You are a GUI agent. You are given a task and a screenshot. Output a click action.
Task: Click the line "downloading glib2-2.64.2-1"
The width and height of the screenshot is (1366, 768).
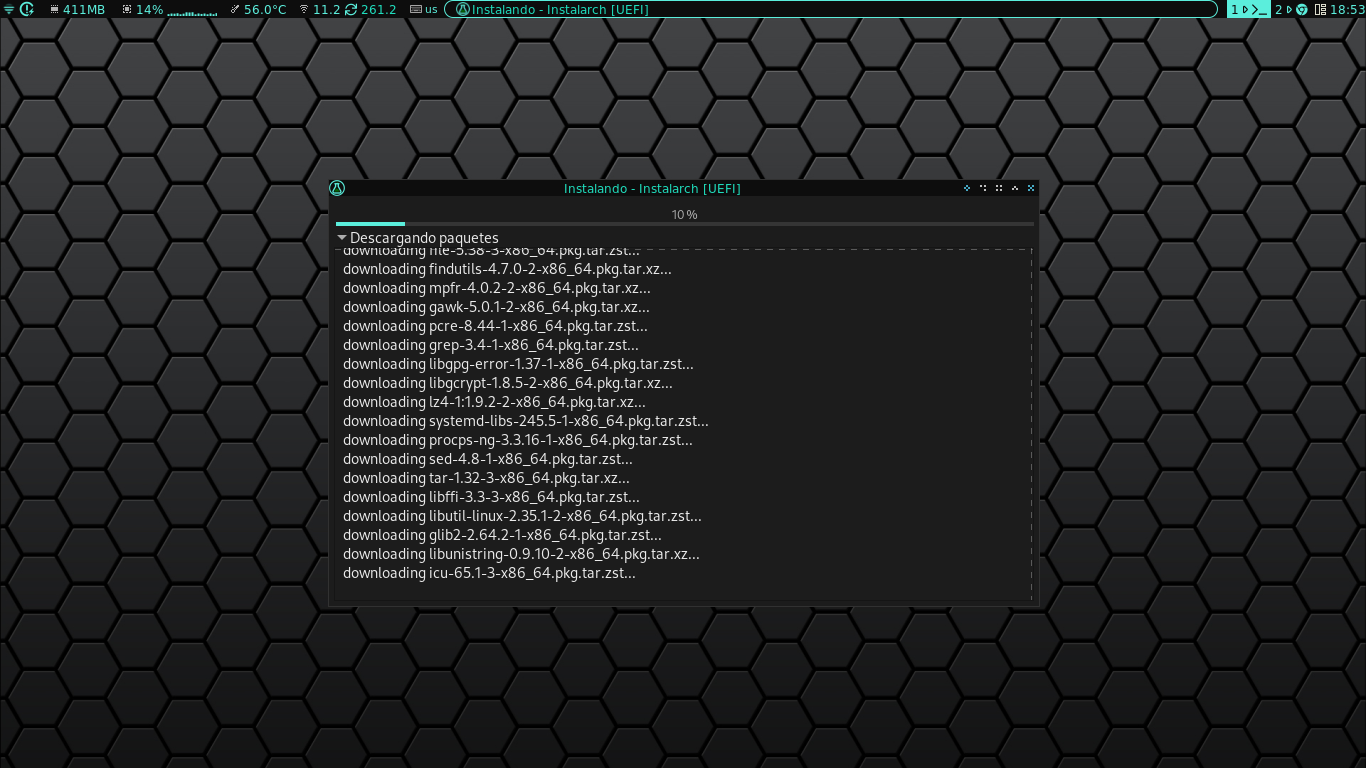click(502, 535)
